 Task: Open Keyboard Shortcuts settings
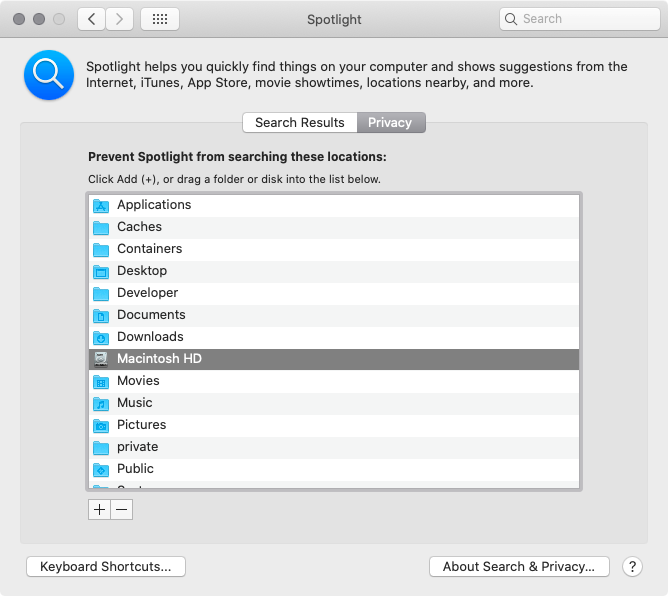(106, 567)
